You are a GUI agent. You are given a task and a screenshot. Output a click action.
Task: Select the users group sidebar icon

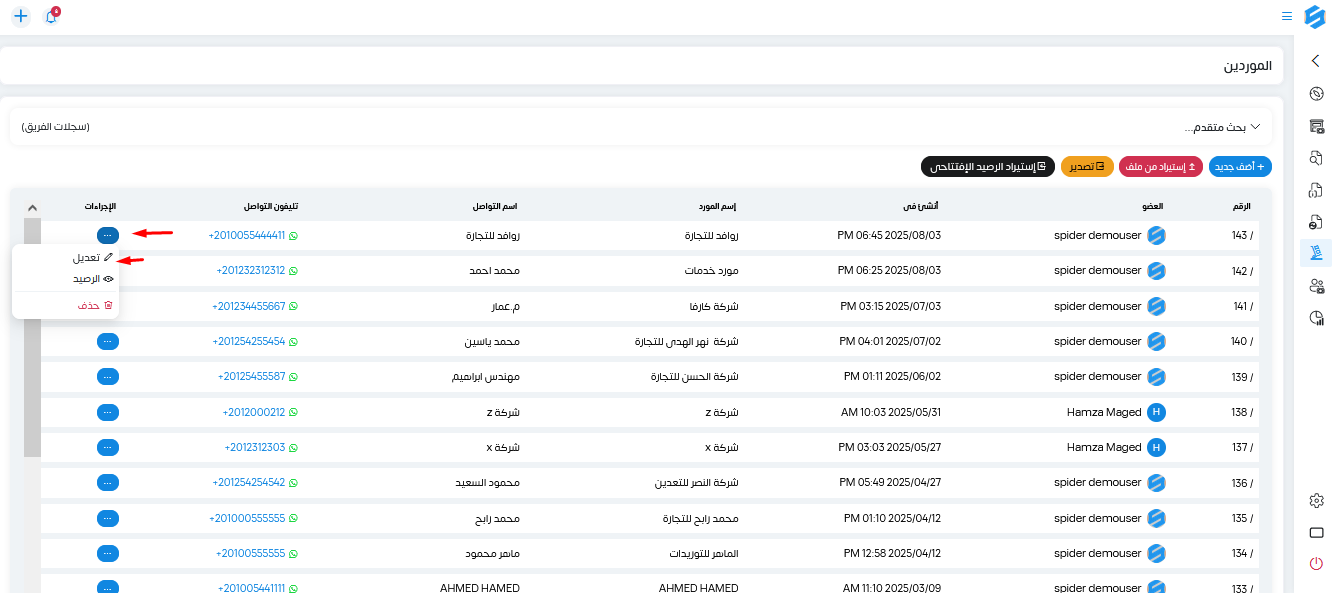1316,286
